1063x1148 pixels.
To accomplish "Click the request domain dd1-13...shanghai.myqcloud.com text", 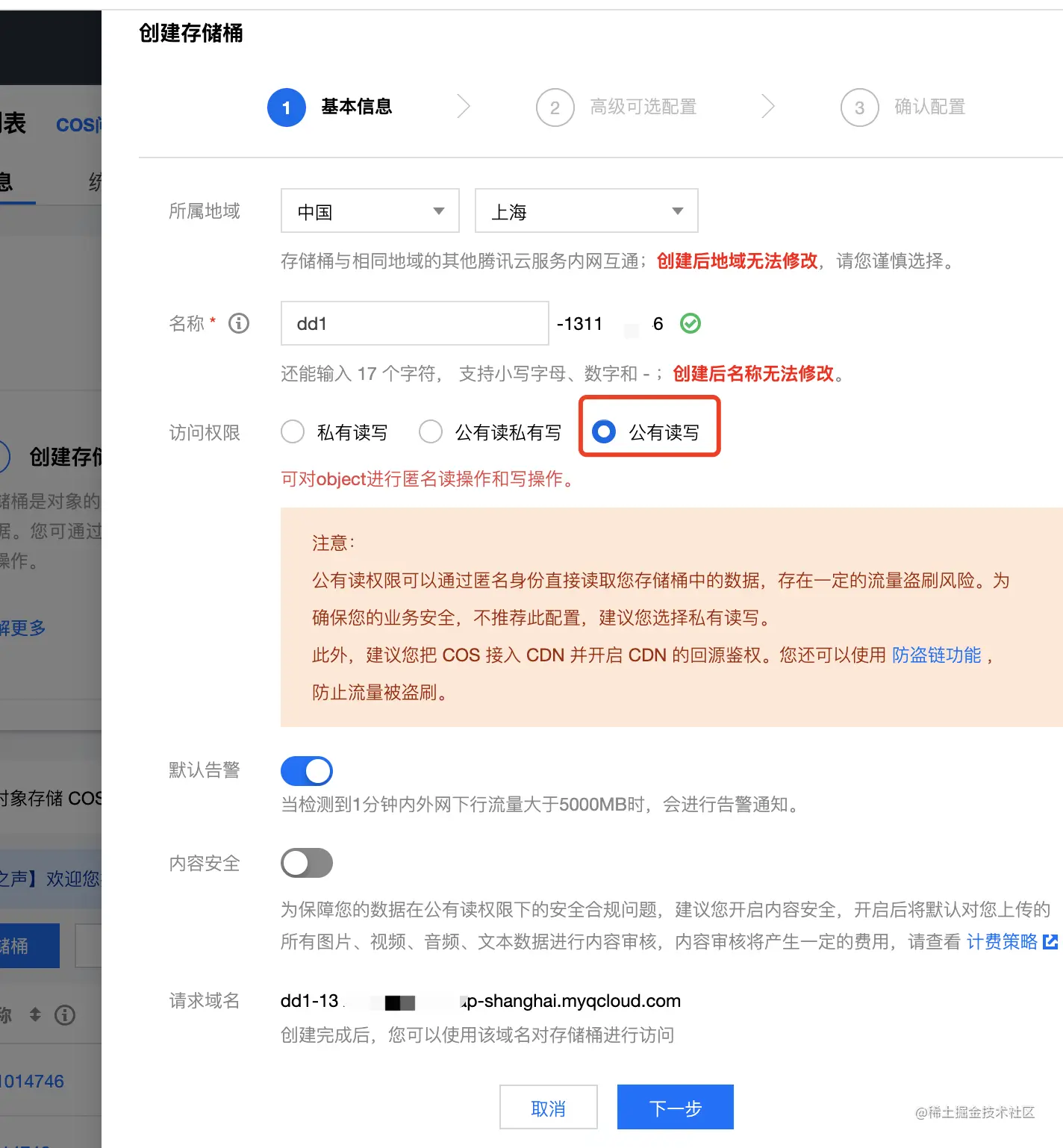I will coord(481,1001).
